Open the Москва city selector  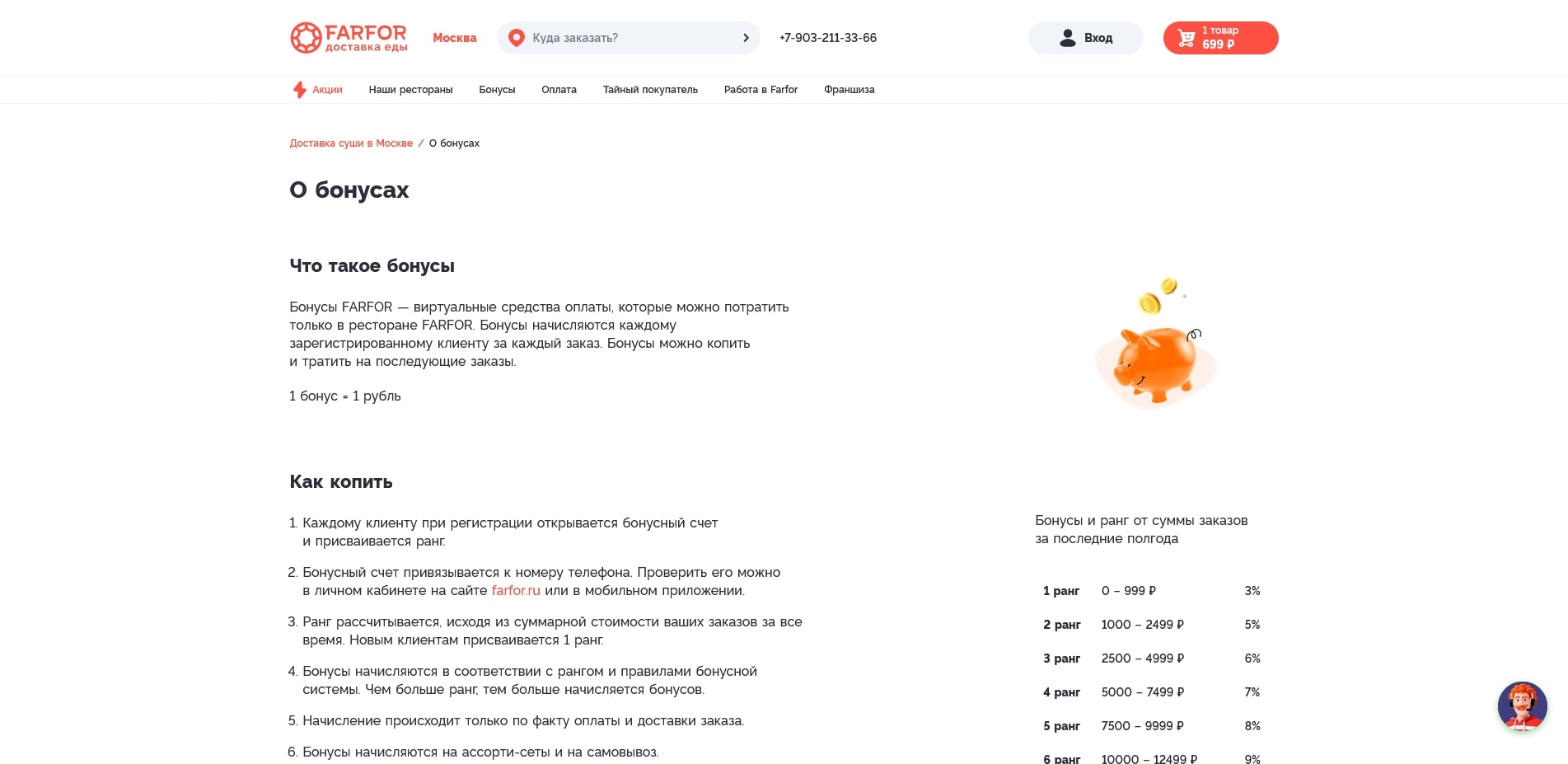454,38
